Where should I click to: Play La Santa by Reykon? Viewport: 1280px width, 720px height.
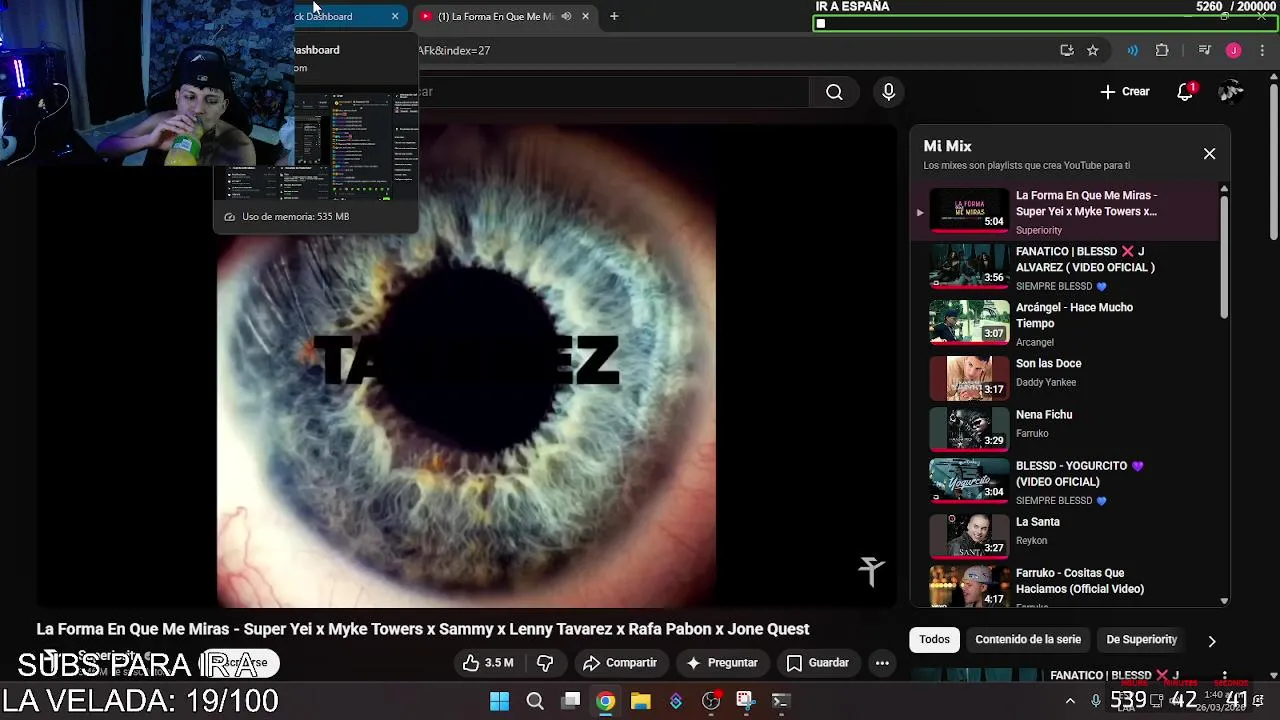tap(1064, 535)
